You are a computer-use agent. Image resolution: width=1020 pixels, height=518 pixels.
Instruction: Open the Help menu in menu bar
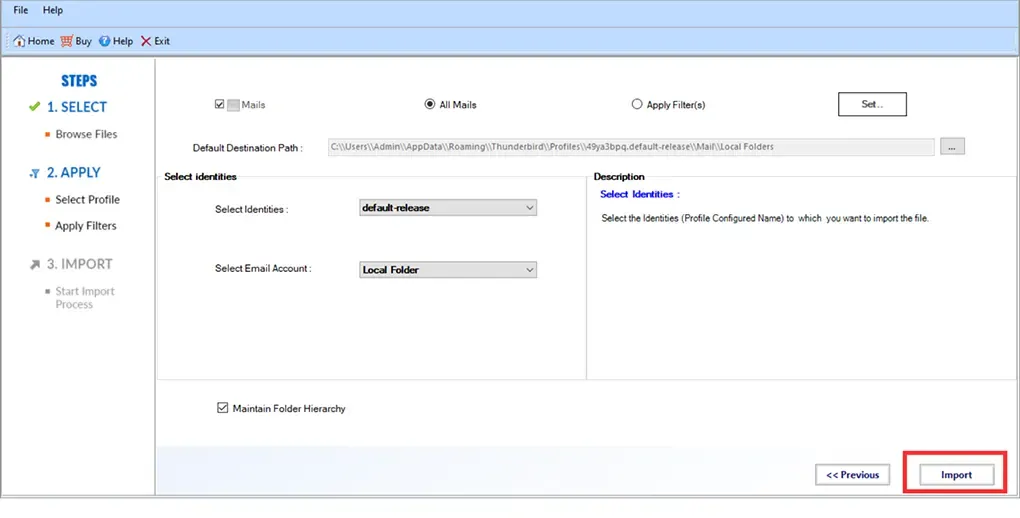point(53,10)
